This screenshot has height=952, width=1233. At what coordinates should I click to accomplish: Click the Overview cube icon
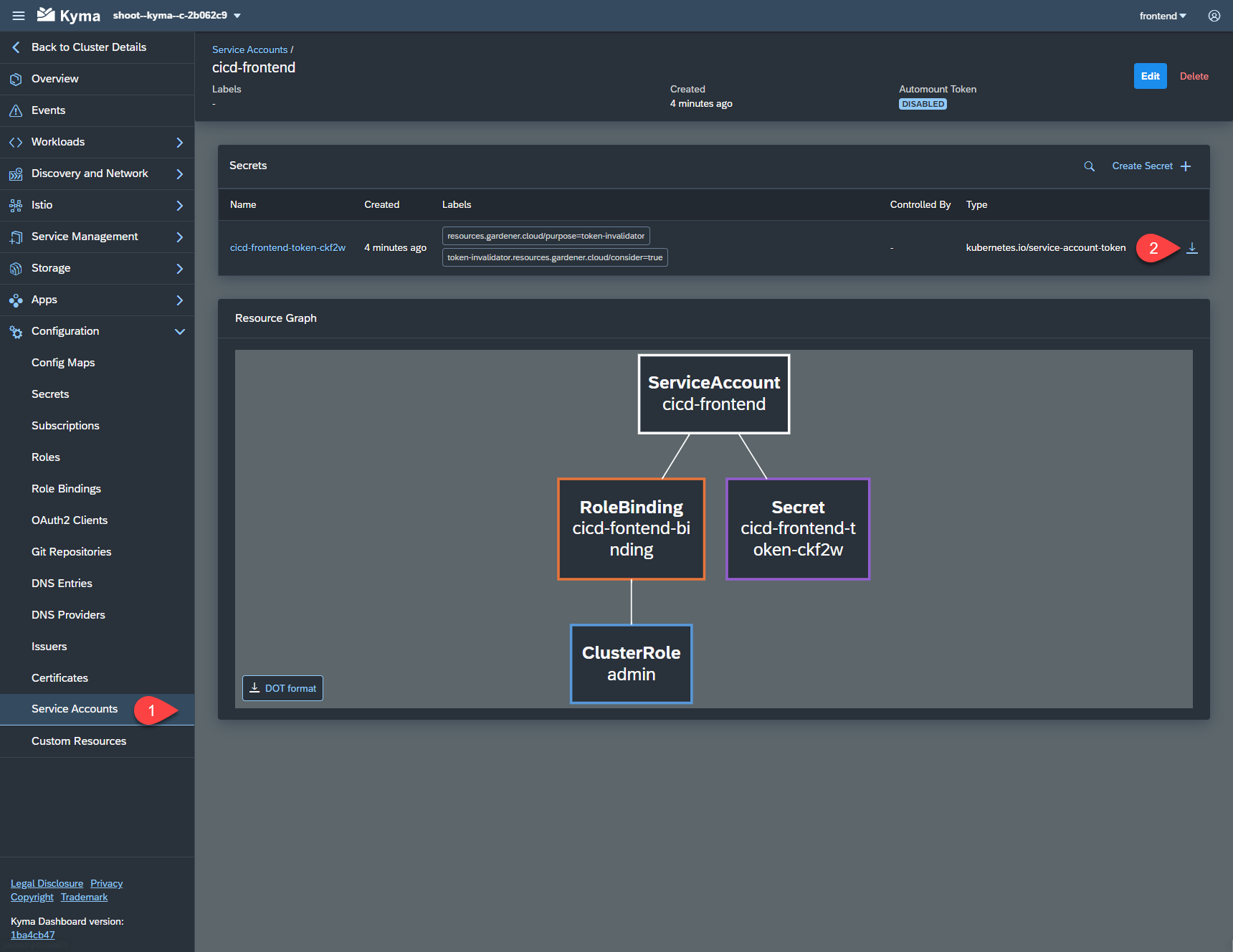[x=16, y=79]
